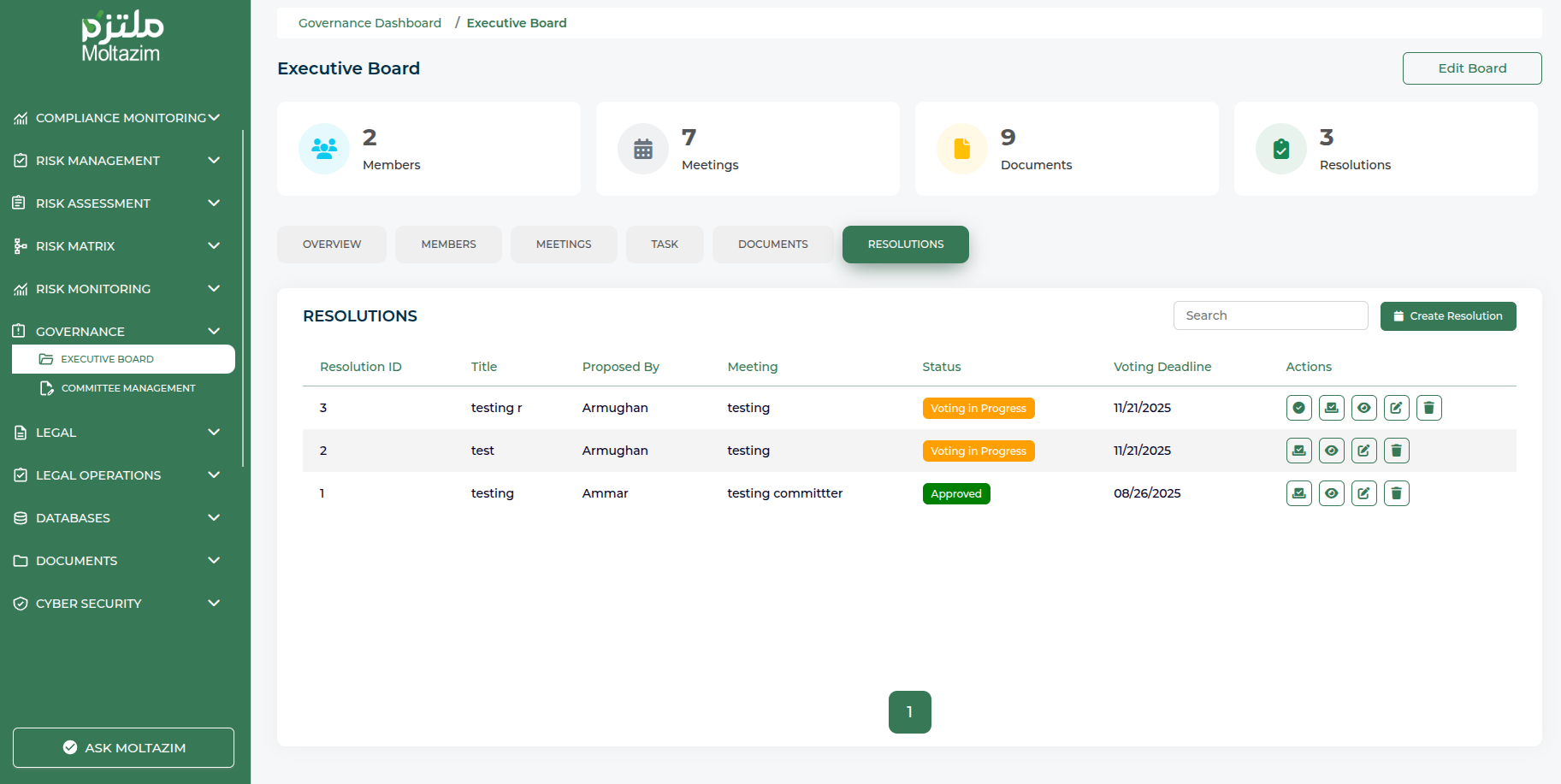
Task: Open the Documents tab
Action: pos(772,245)
